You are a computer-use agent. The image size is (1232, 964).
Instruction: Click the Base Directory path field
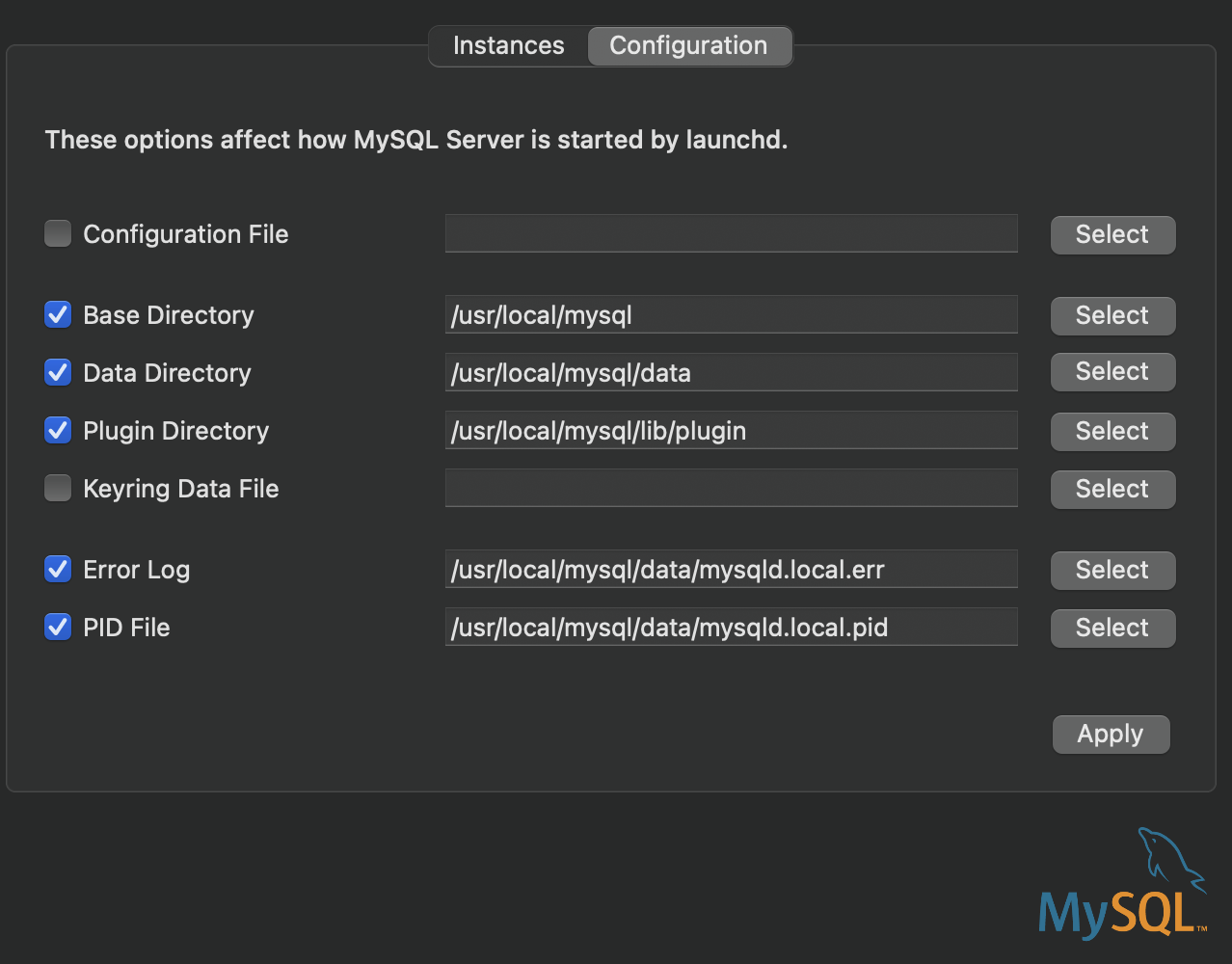tap(731, 314)
